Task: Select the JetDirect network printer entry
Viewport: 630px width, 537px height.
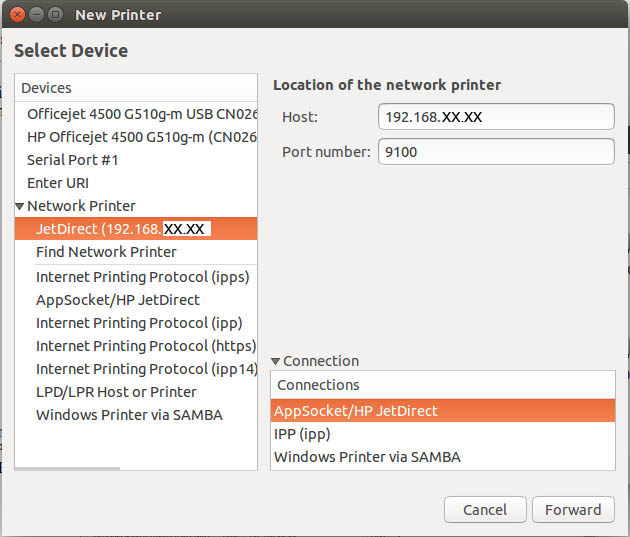Action: click(x=121, y=229)
